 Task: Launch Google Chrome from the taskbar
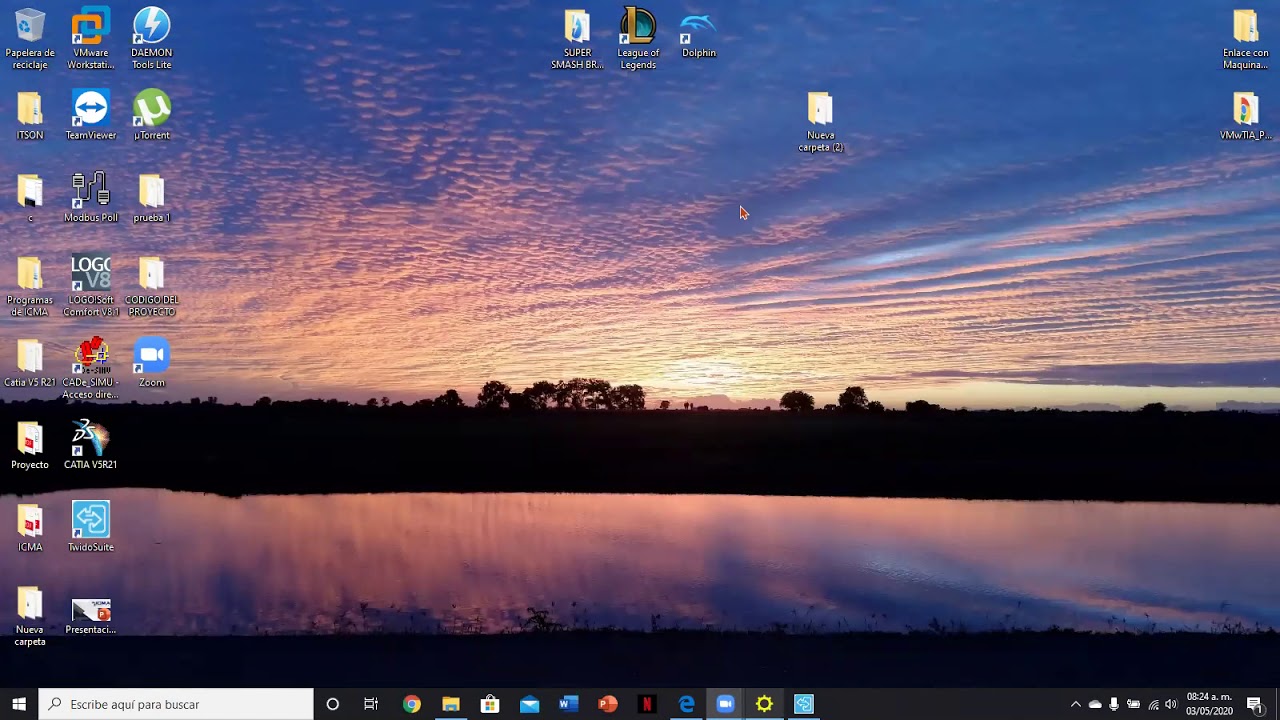[x=411, y=704]
